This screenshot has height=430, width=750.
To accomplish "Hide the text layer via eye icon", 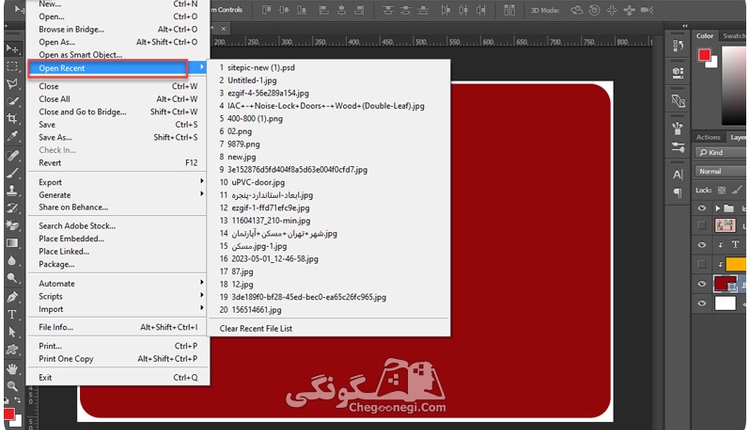I will pyautogui.click(x=702, y=244).
